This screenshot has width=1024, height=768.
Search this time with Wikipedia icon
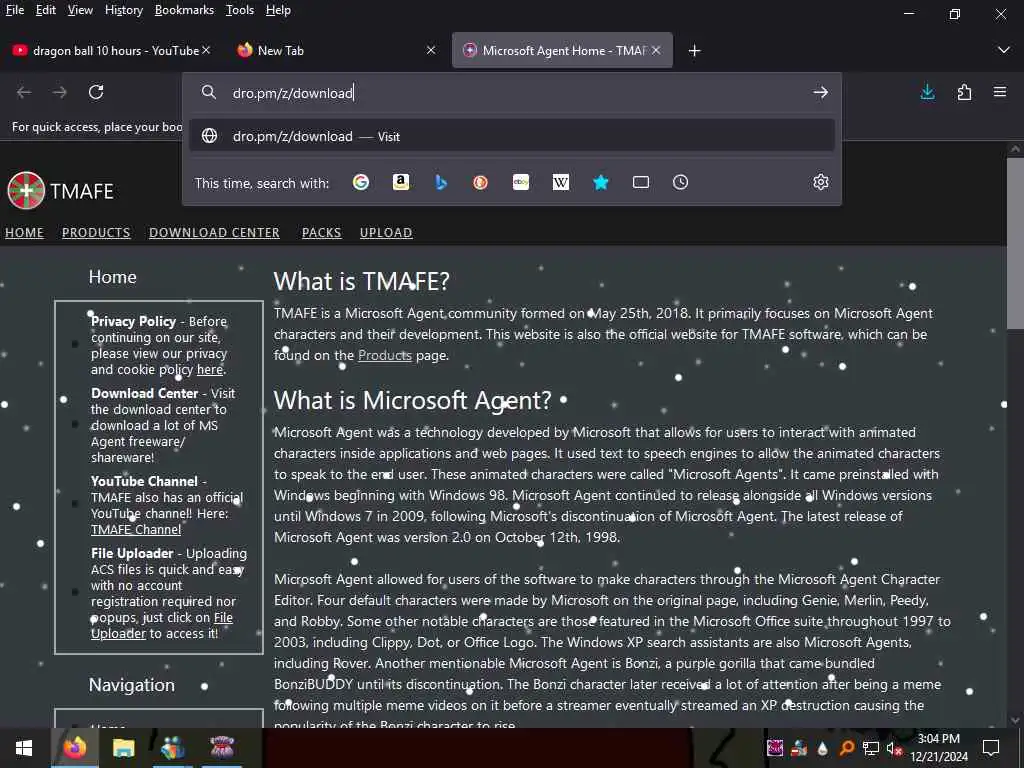click(561, 182)
